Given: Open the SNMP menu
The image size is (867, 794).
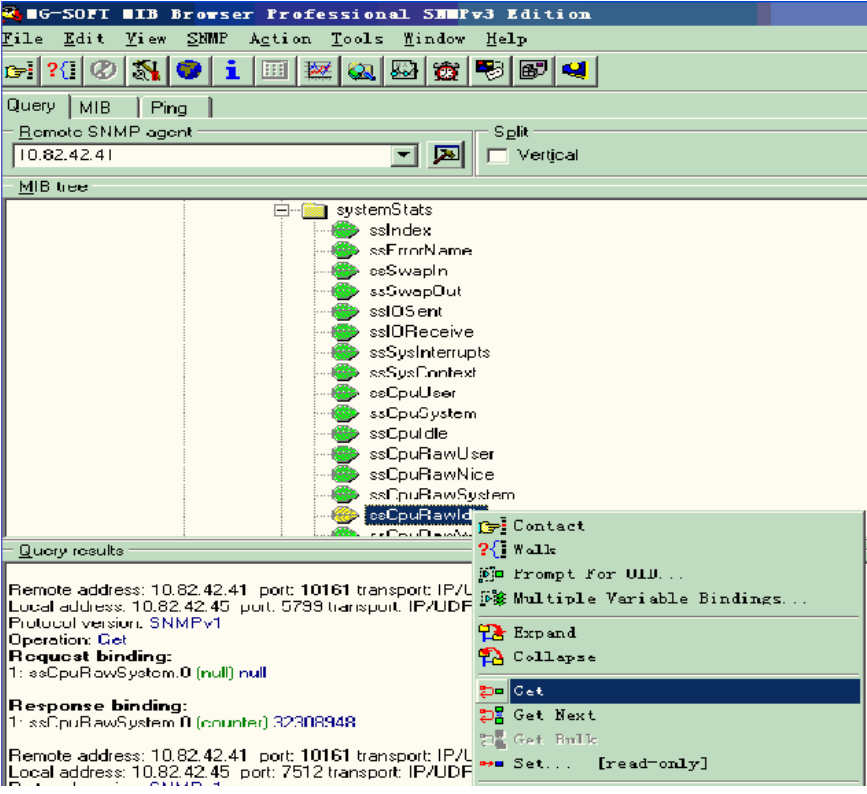Looking at the screenshot, I should pos(205,39).
